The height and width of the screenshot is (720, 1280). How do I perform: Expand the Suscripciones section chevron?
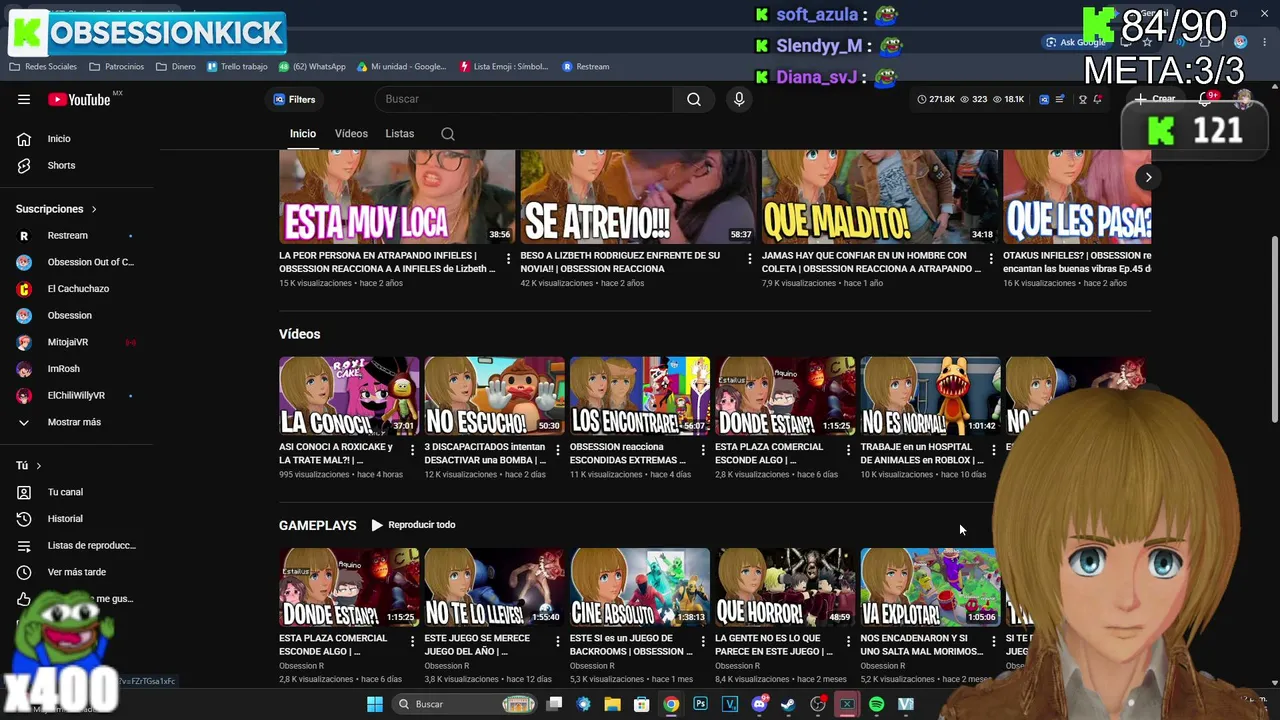click(94, 209)
